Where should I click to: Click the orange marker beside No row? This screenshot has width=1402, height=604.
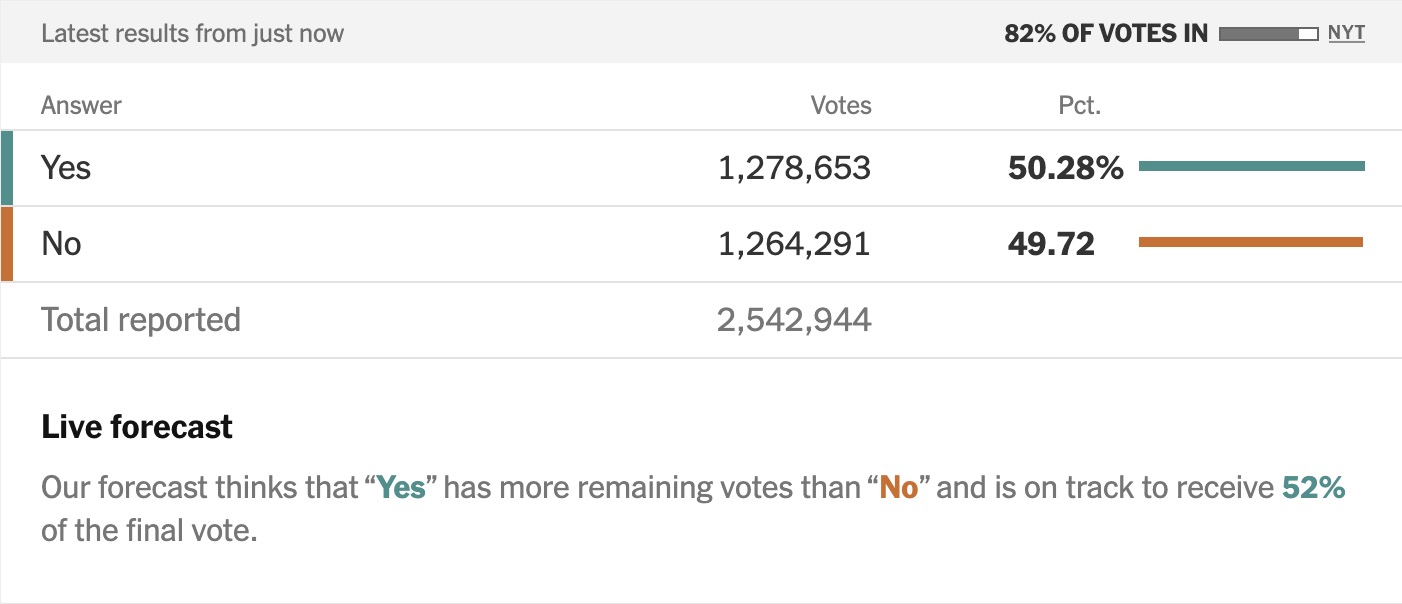click(7, 244)
